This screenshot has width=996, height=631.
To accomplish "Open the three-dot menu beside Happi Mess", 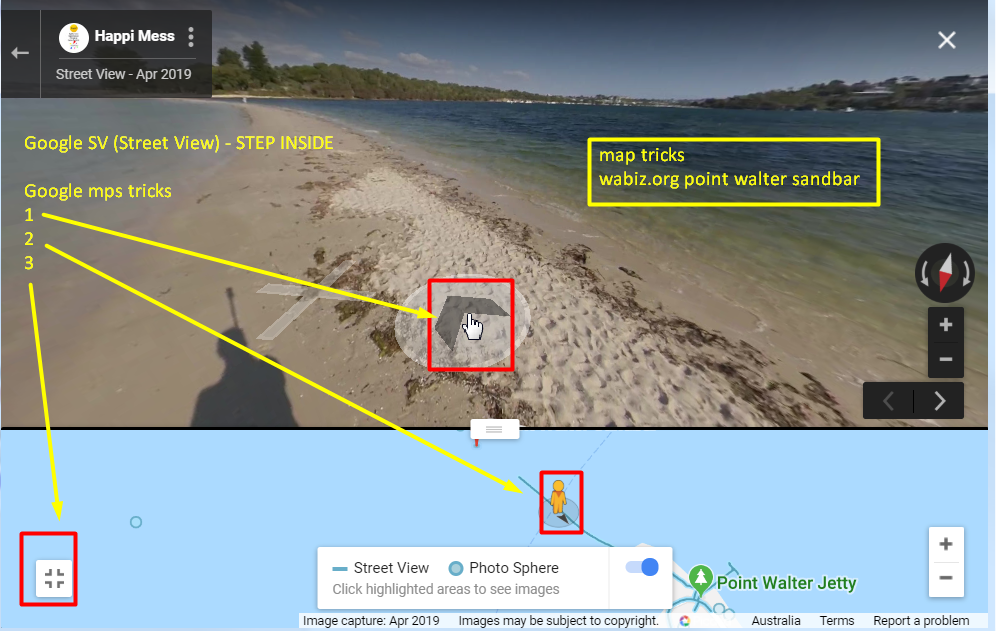I will 191,37.
